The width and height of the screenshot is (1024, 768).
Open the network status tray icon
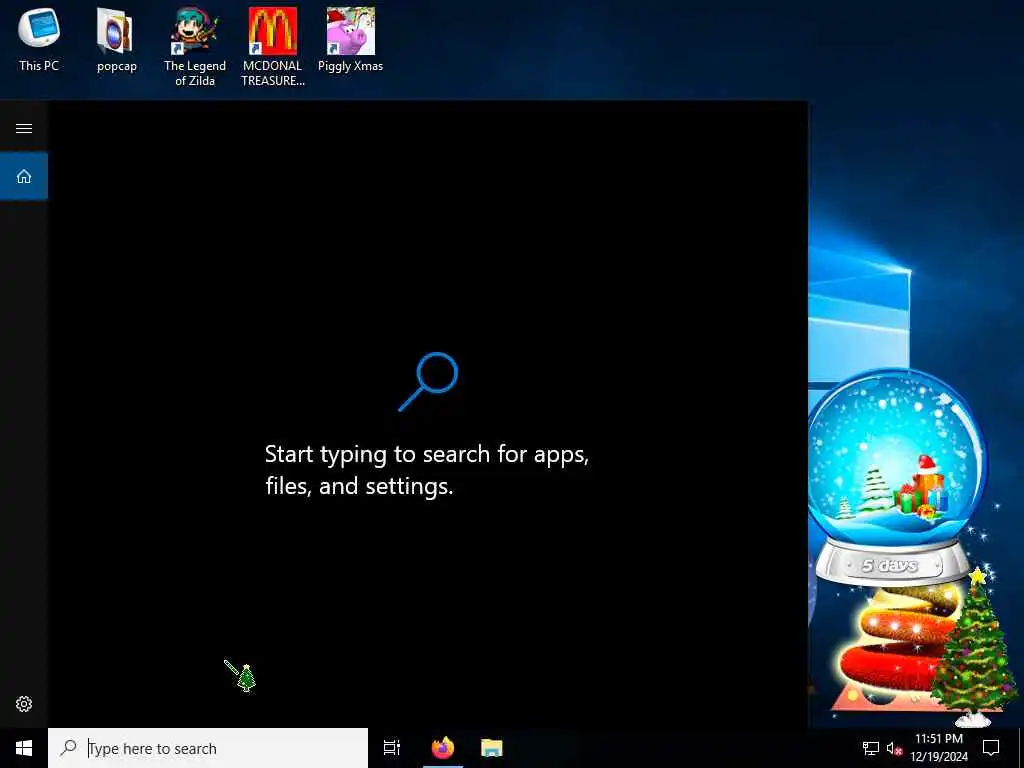point(871,748)
